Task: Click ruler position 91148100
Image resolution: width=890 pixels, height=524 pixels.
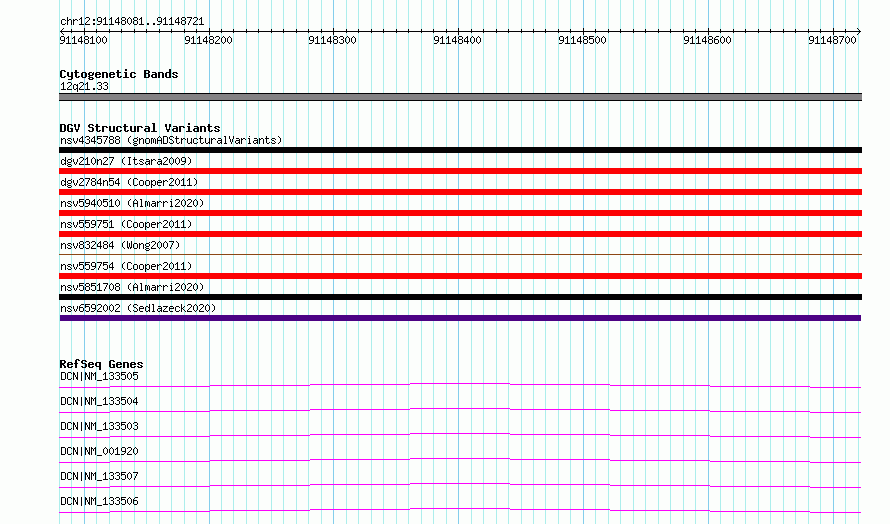Action: point(83,40)
